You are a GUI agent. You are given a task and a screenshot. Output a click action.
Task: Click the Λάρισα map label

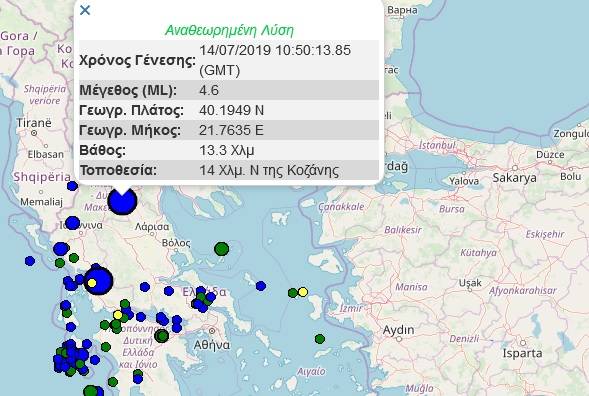click(x=152, y=227)
